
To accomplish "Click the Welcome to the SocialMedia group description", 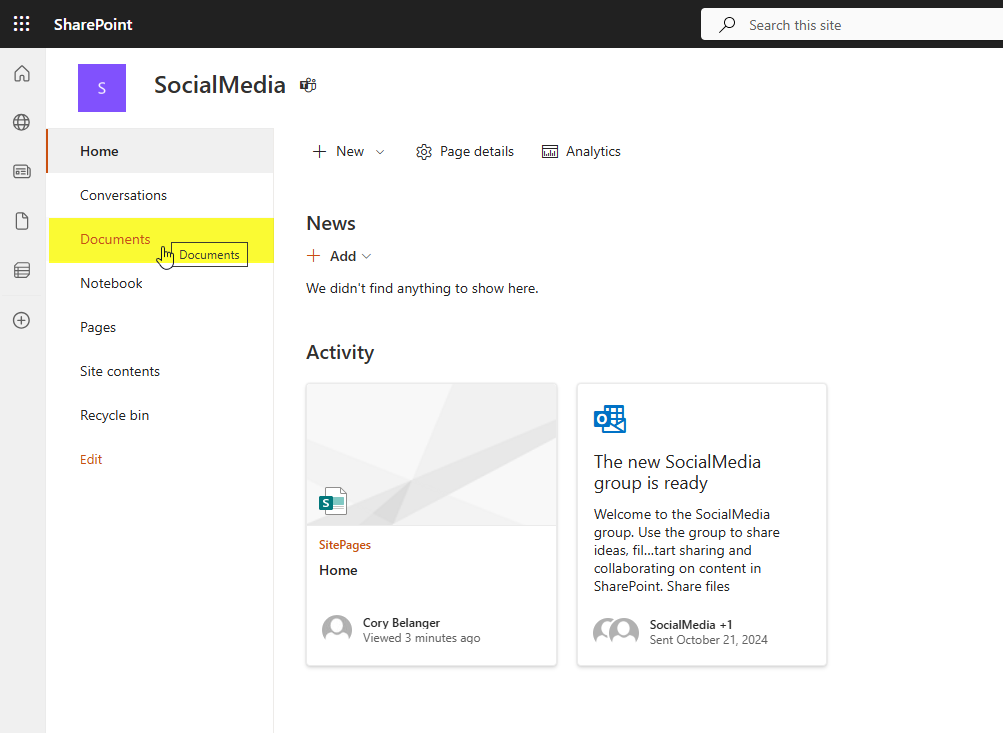I will tap(686, 550).
